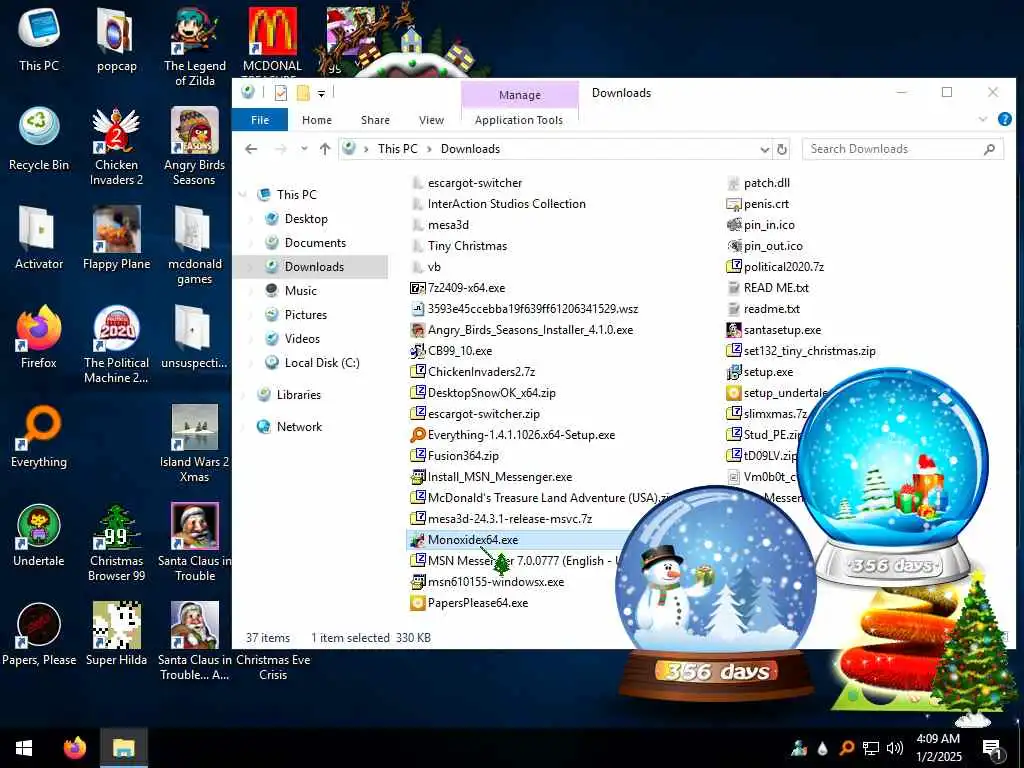Switch to the Share ribbon tab
The height and width of the screenshot is (768, 1024).
coord(376,120)
